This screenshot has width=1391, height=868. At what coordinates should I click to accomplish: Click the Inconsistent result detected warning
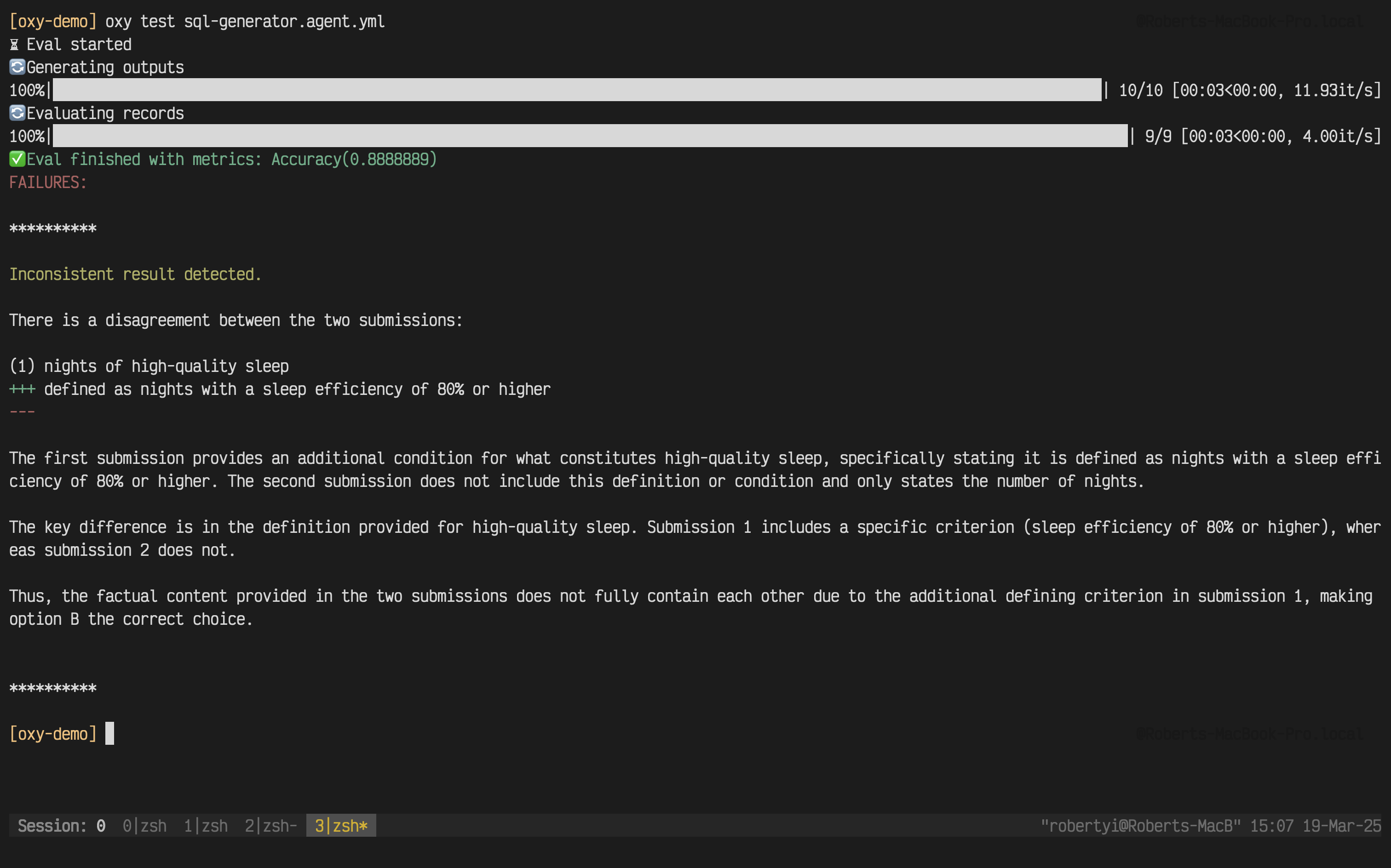coord(136,274)
